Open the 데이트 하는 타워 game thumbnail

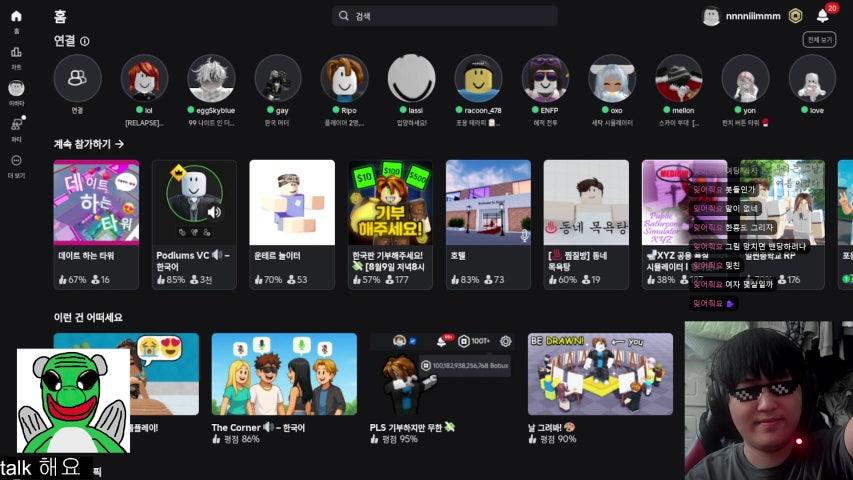pos(96,202)
